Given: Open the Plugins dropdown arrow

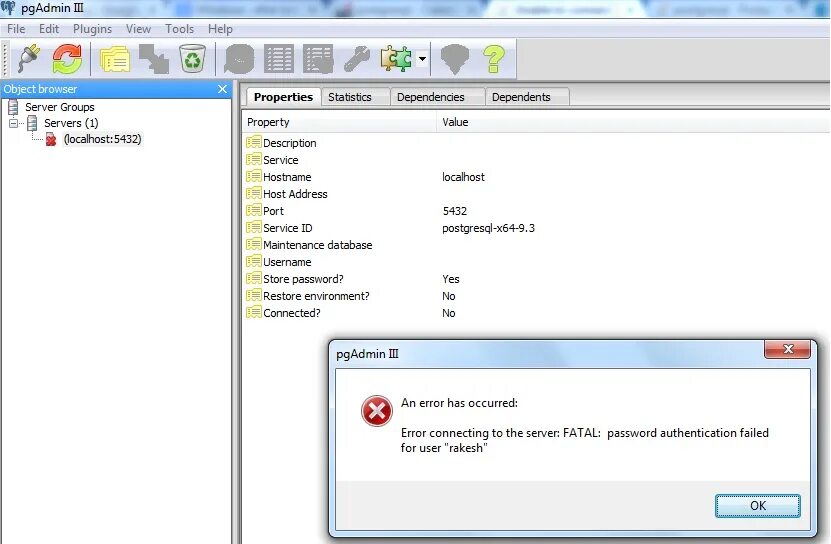Looking at the screenshot, I should [422, 58].
